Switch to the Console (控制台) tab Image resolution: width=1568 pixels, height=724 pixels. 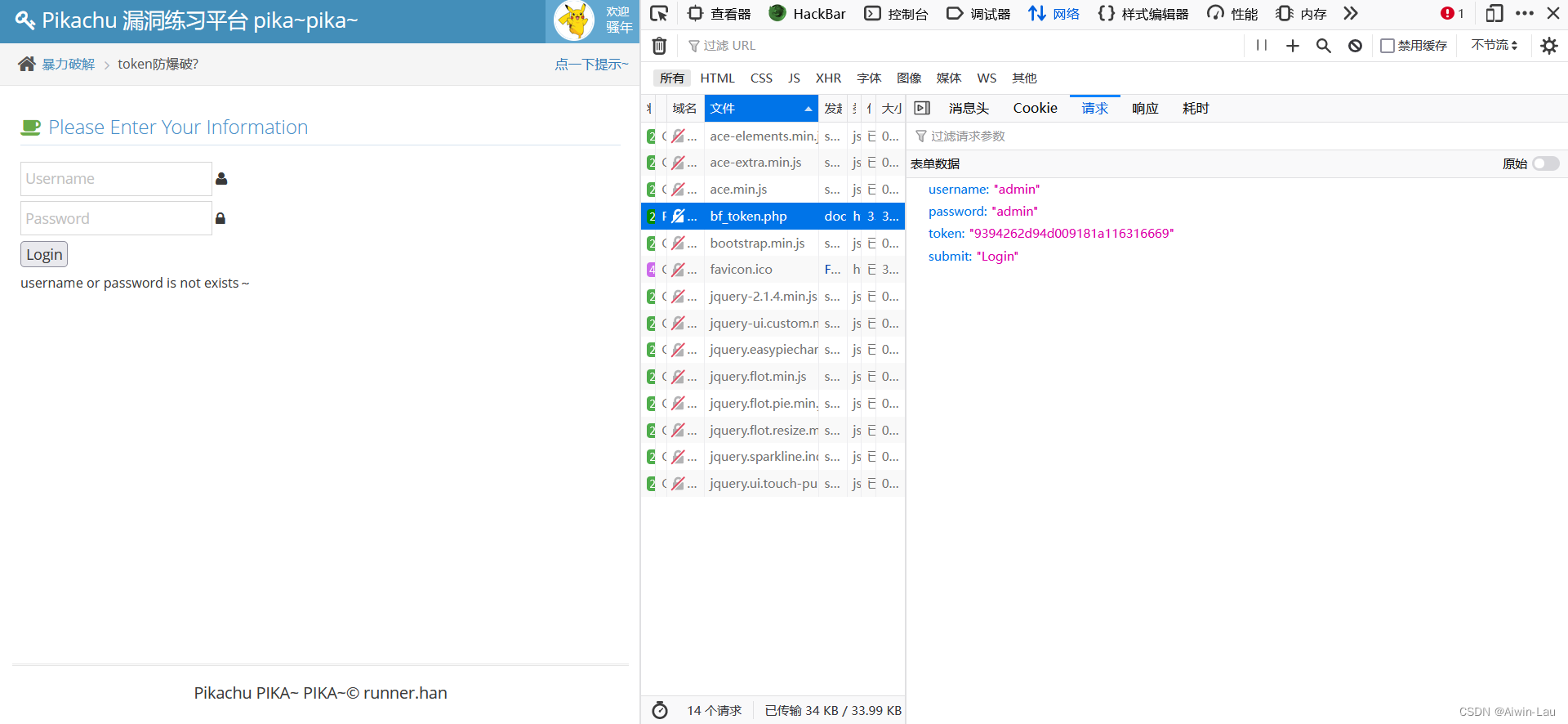click(x=896, y=14)
